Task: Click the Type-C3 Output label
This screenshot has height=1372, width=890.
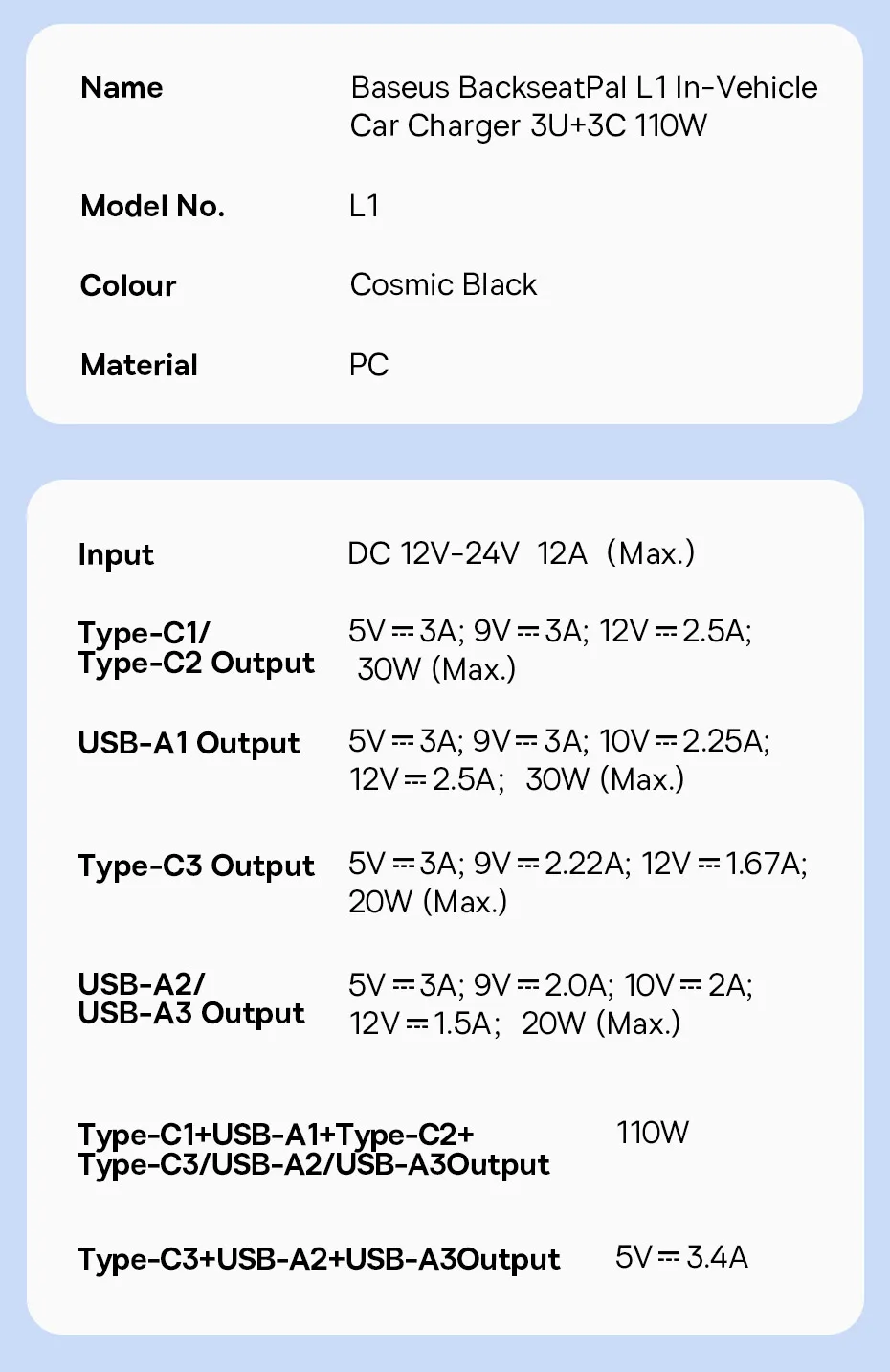Action: point(195,866)
